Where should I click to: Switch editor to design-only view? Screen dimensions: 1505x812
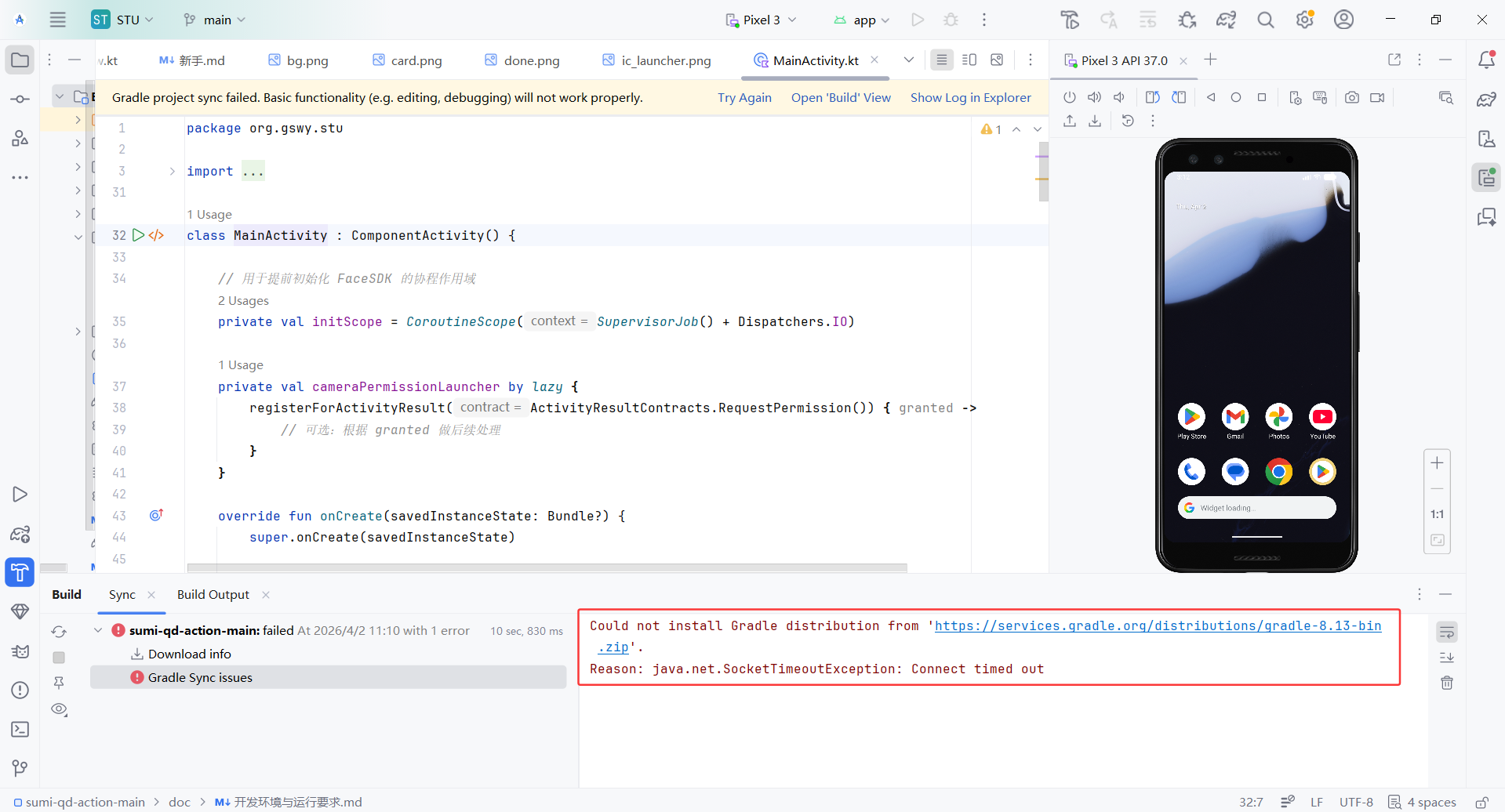pyautogui.click(x=997, y=60)
